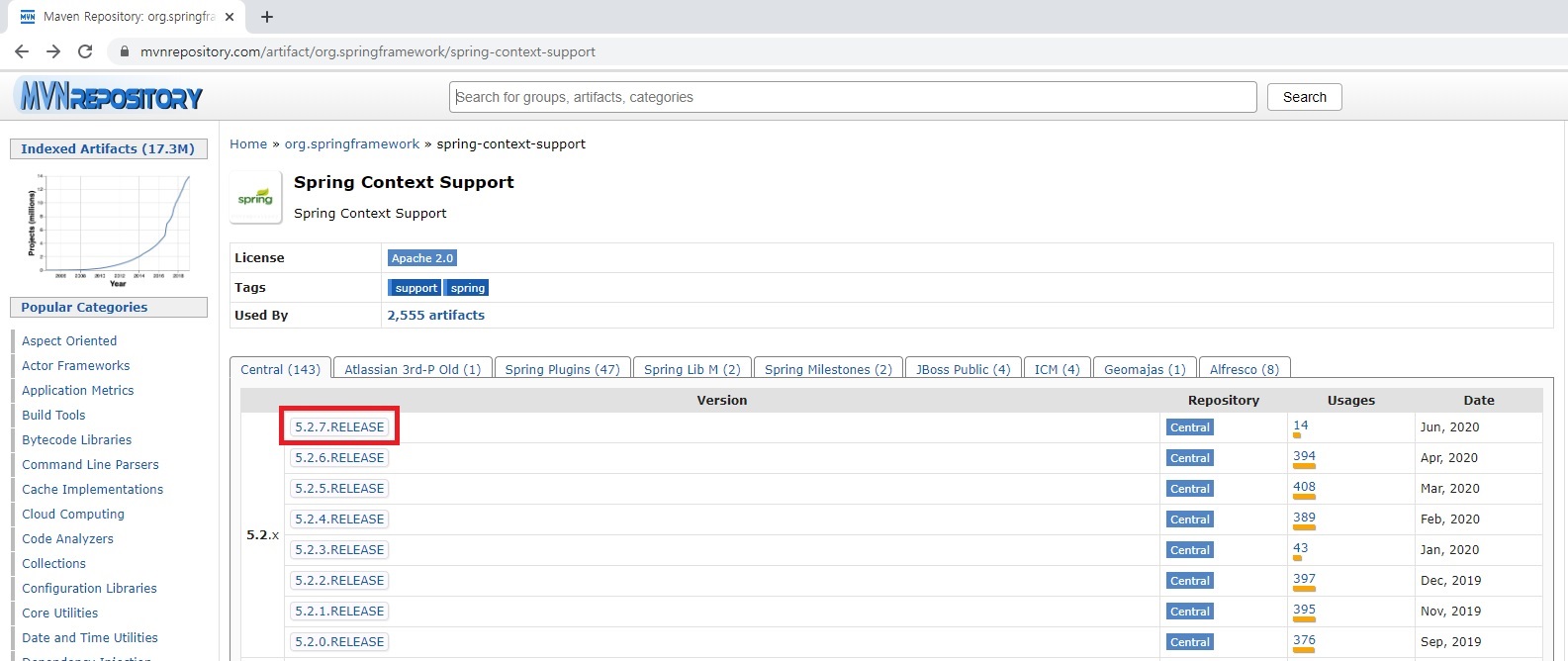Open the Aspect Oriented category

69,341
